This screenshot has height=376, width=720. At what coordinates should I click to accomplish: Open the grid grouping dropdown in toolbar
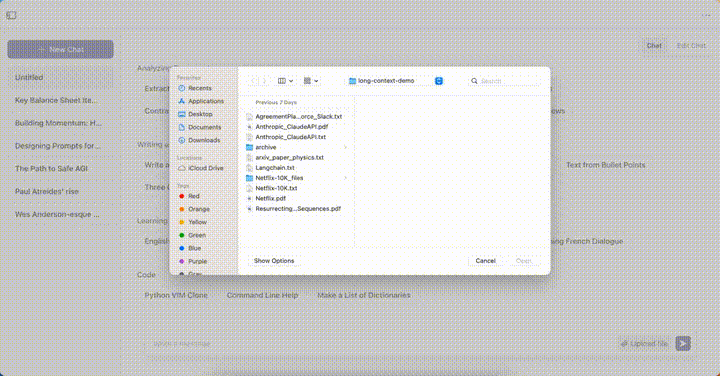311,81
